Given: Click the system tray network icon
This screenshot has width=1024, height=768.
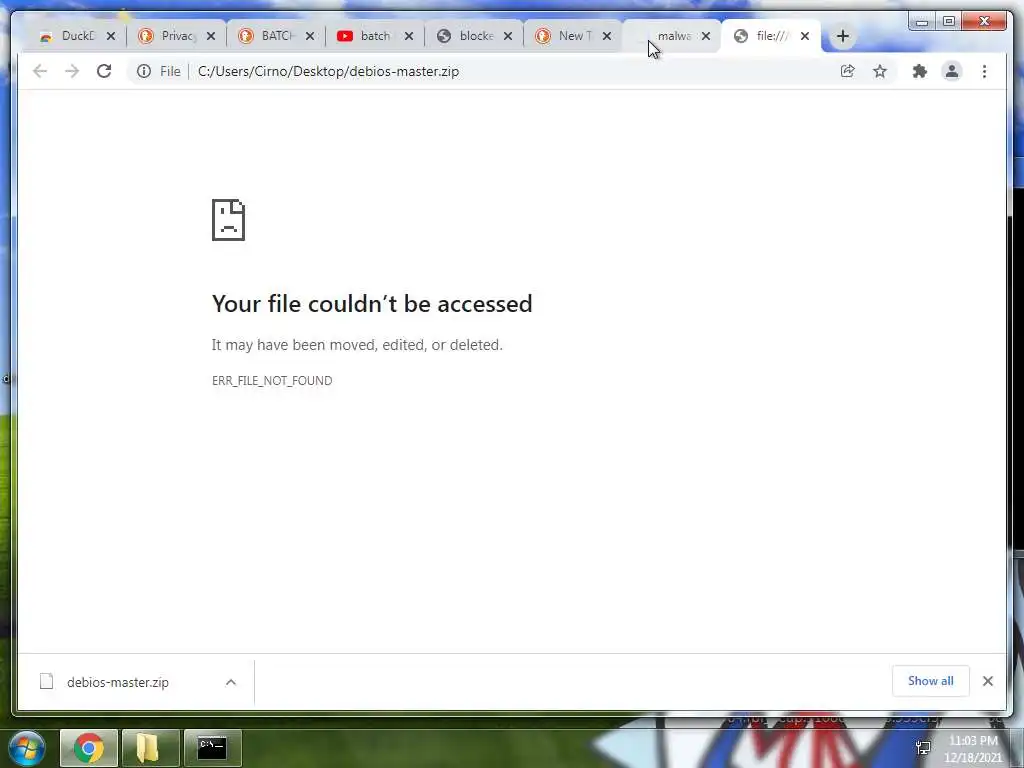Looking at the screenshot, I should click(923, 748).
